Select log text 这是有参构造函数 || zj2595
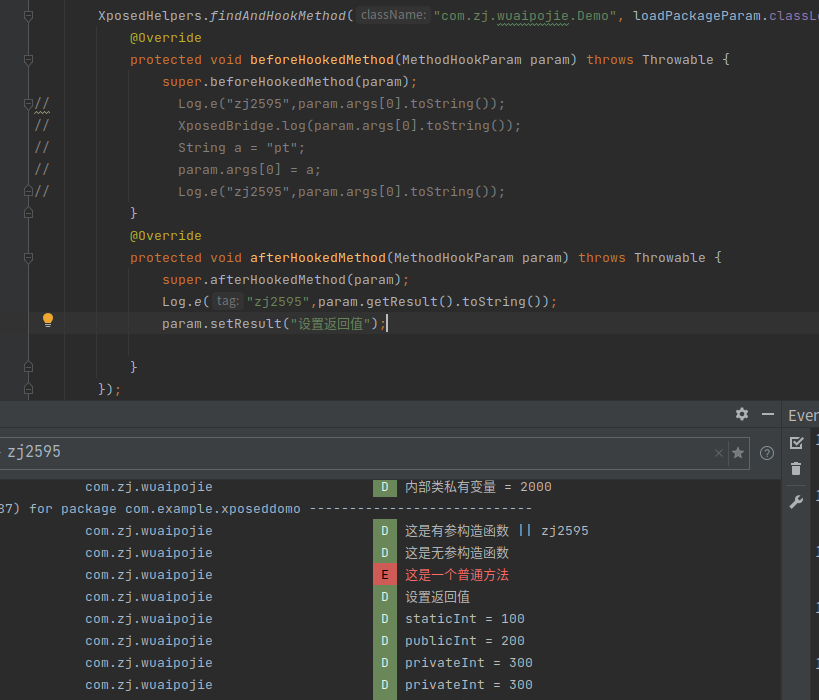Screen dimensions: 819x700 pyautogui.click(x=497, y=531)
